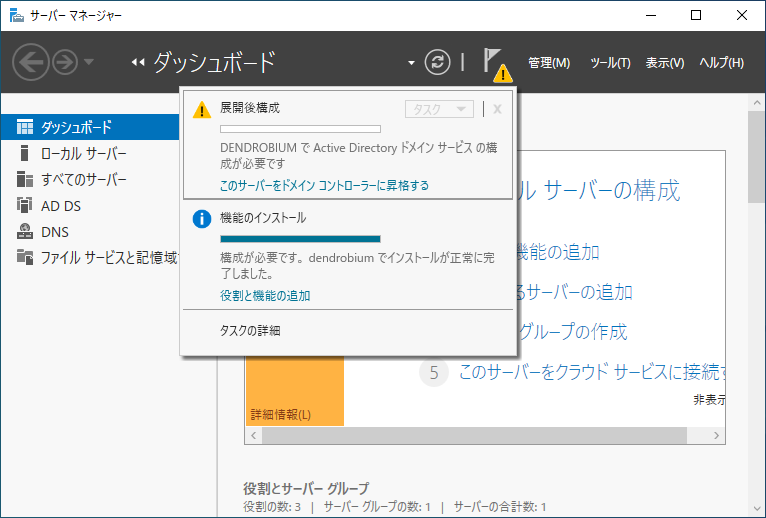Click the 役割の数: 3 text
Screen dimensions: 766x518
tap(272, 507)
